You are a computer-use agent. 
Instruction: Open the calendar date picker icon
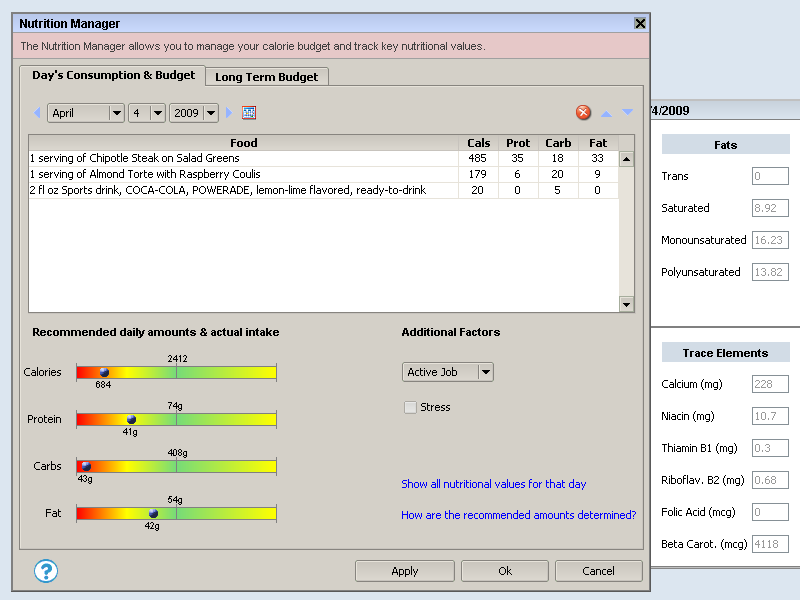[249, 113]
